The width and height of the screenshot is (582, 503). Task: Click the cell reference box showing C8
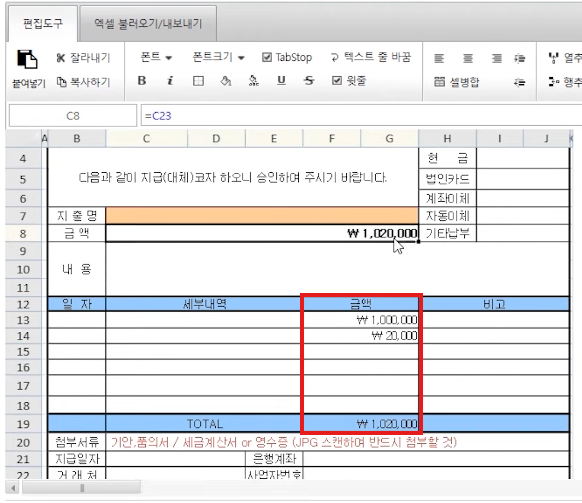[73, 116]
